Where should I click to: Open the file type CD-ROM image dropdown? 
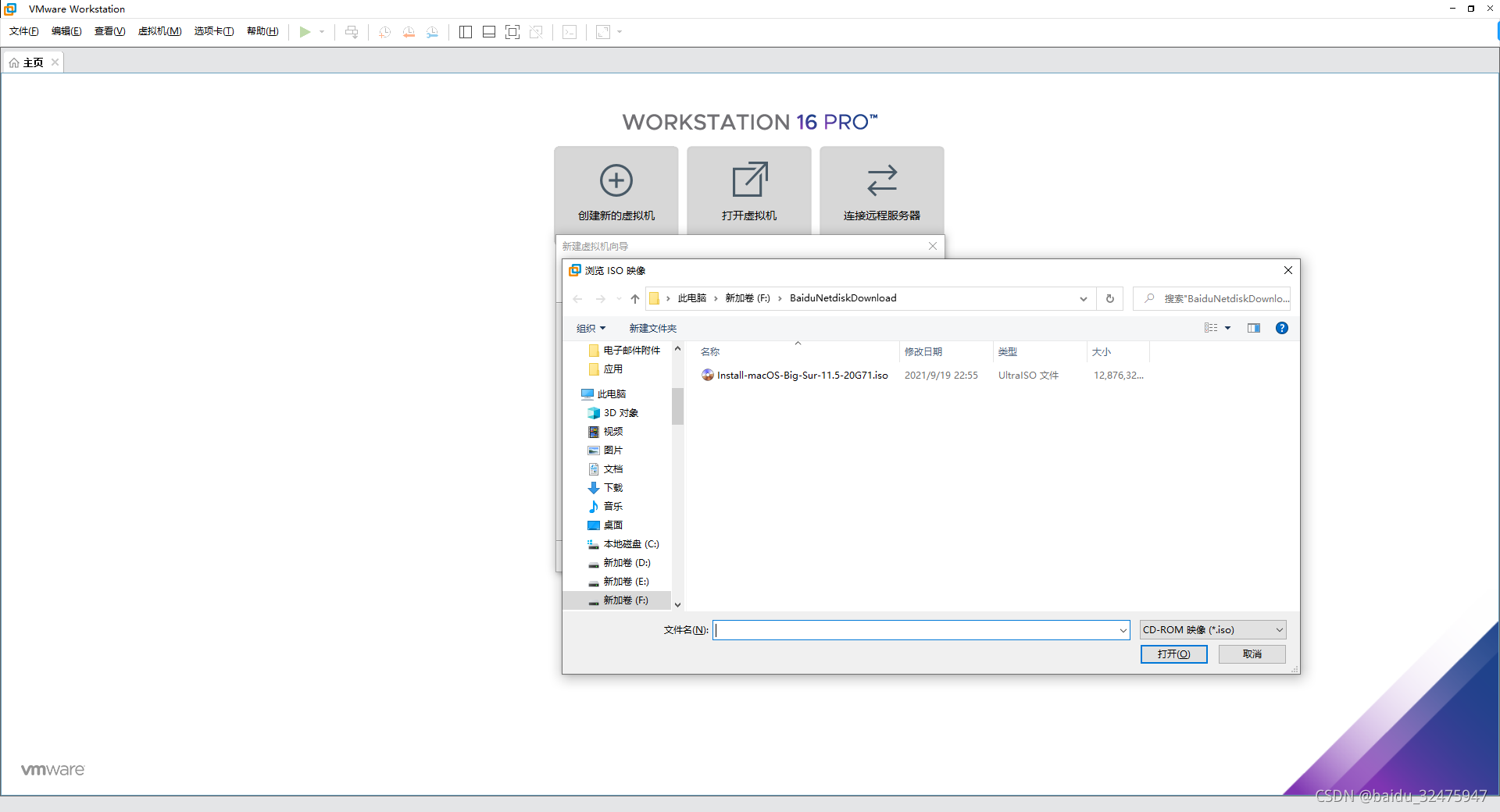1212,630
